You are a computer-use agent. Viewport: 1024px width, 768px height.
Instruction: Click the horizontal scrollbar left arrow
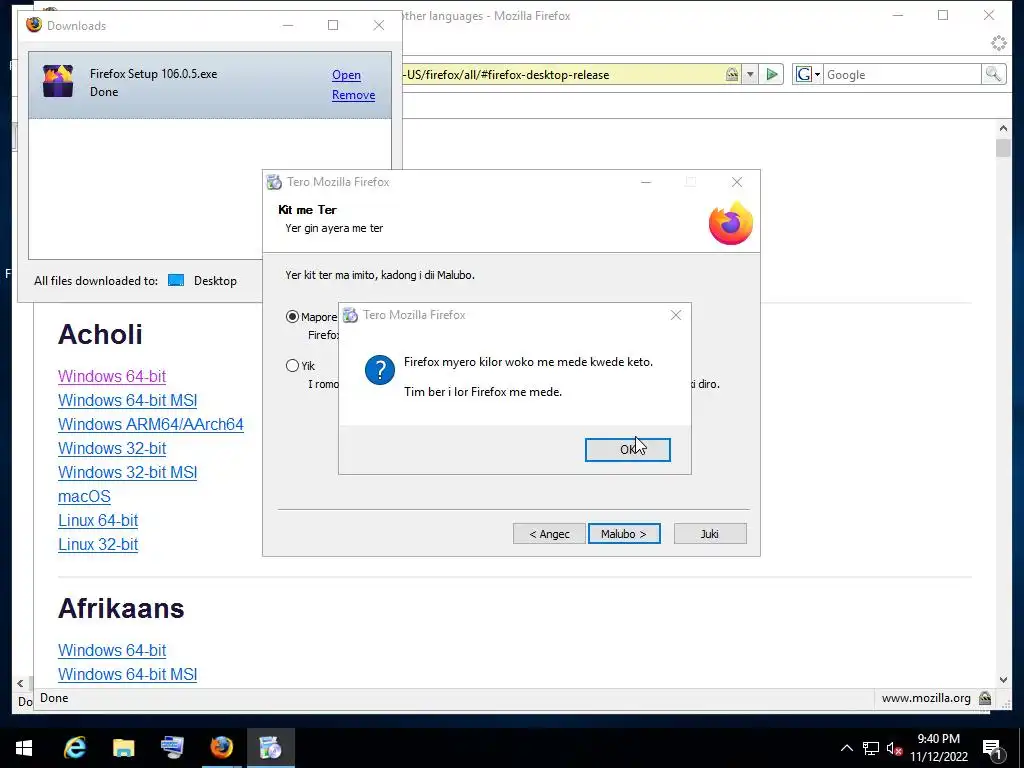point(20,683)
